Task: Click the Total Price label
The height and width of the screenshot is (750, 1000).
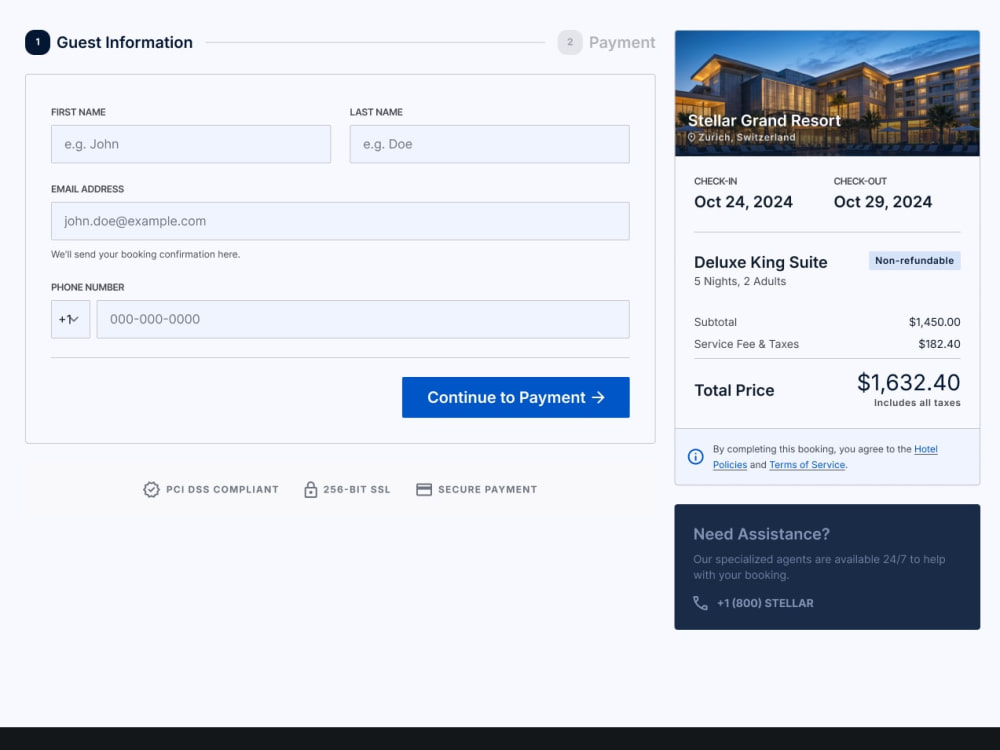Action: coord(734,390)
